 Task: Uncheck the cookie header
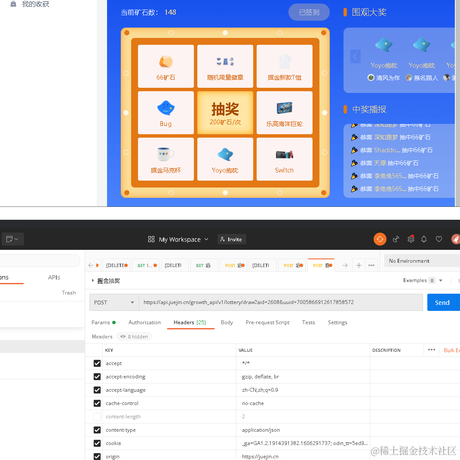(97, 443)
